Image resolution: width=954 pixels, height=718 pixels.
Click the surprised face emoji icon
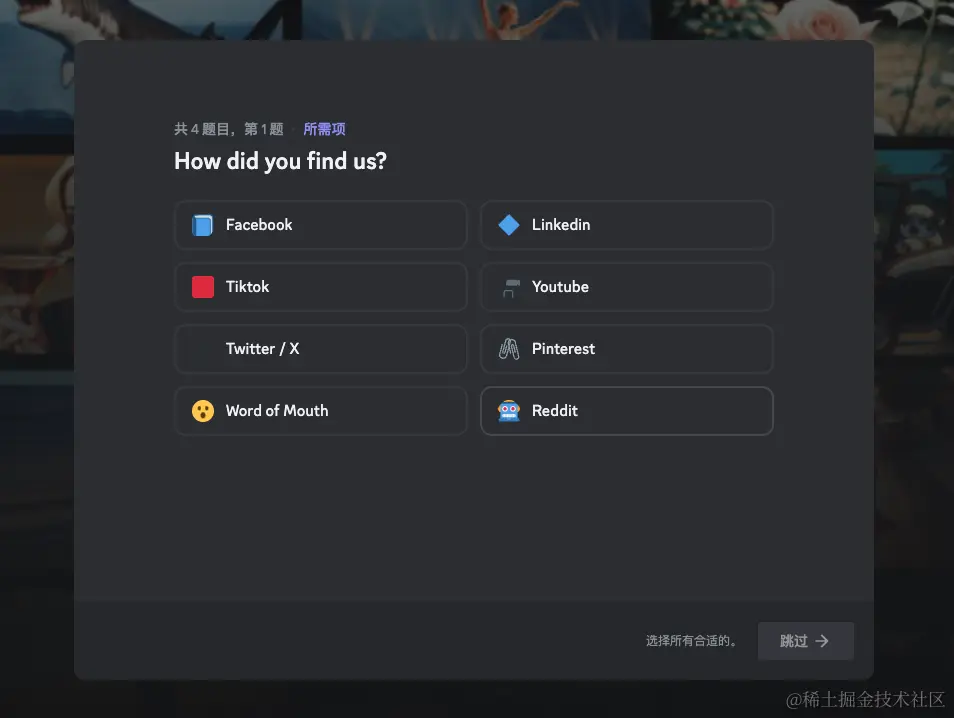point(203,411)
